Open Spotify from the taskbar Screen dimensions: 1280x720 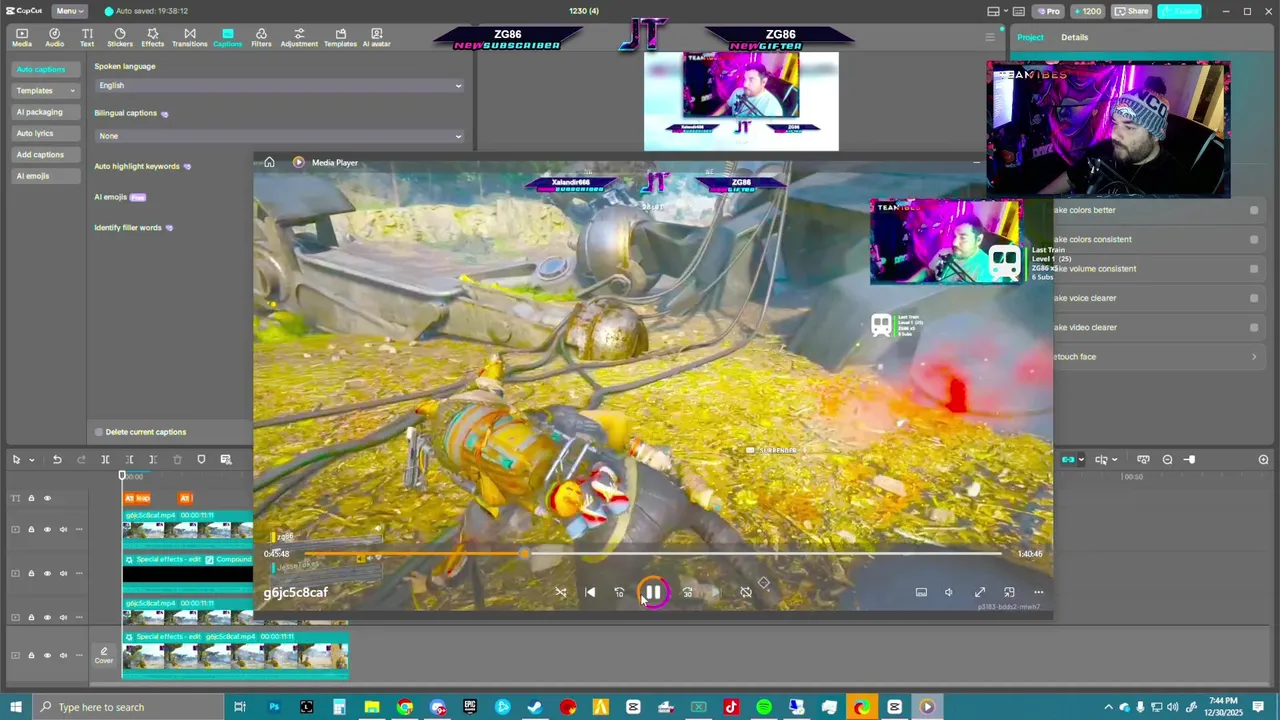764,707
